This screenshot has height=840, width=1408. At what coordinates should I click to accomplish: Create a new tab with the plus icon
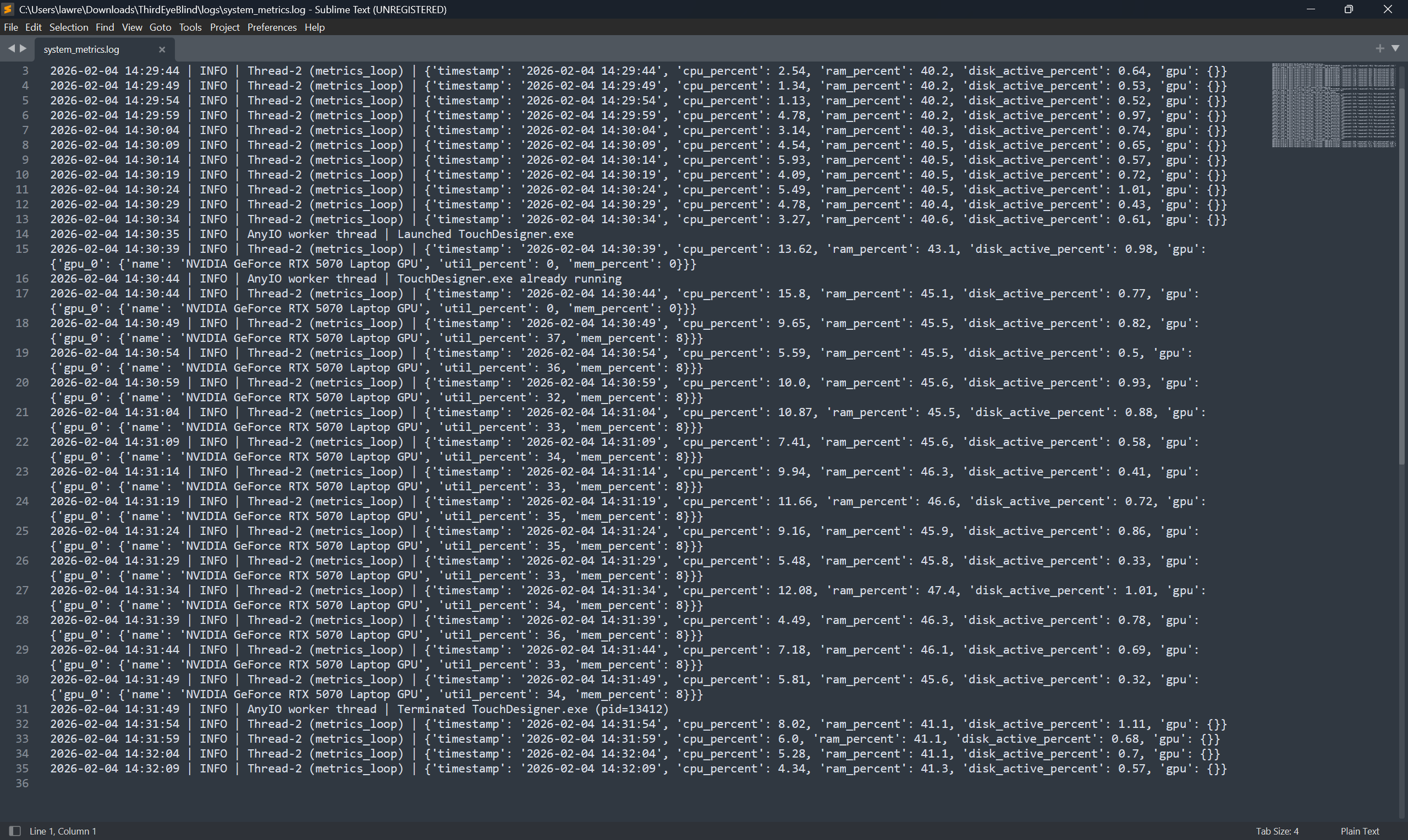1380,48
